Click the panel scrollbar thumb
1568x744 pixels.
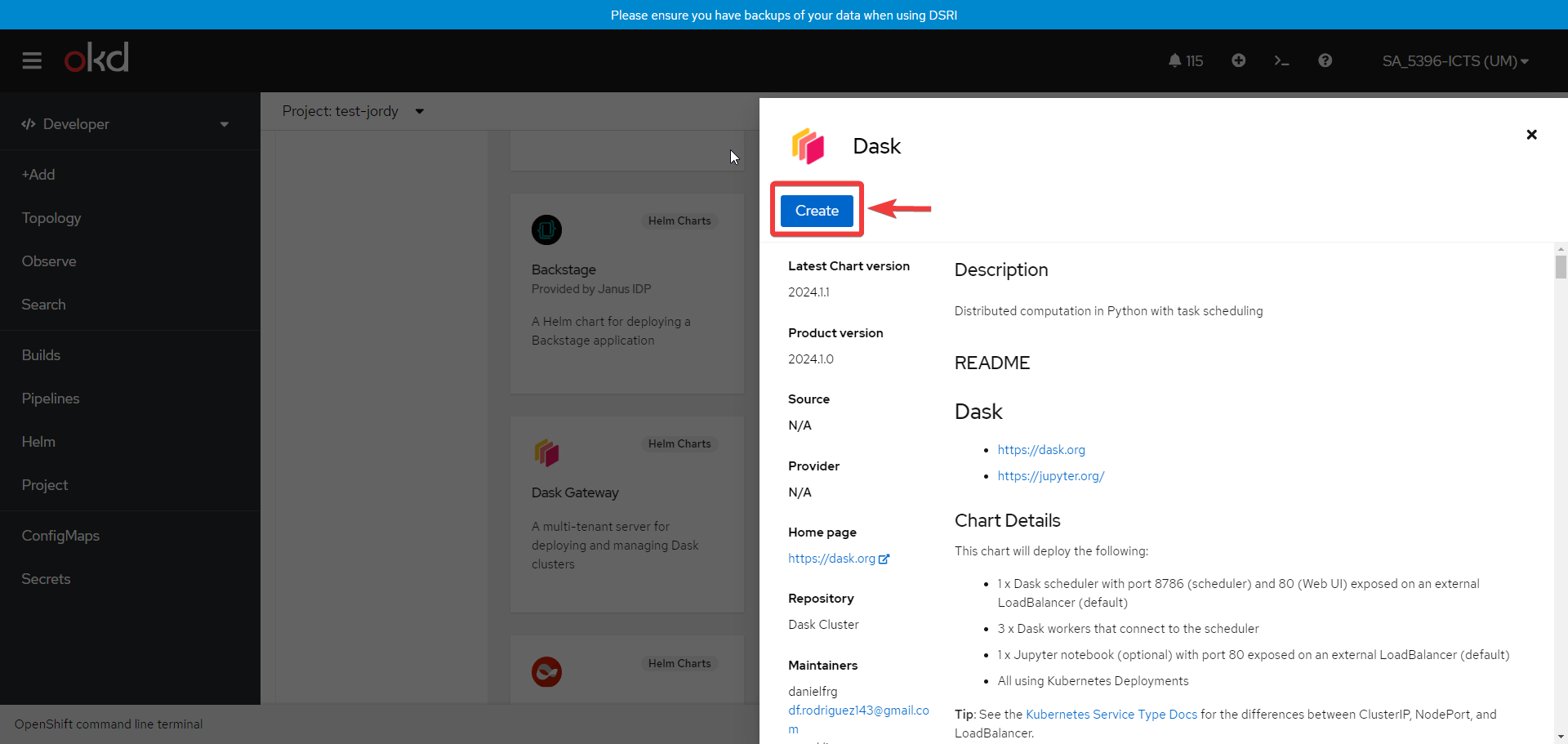(x=1561, y=267)
